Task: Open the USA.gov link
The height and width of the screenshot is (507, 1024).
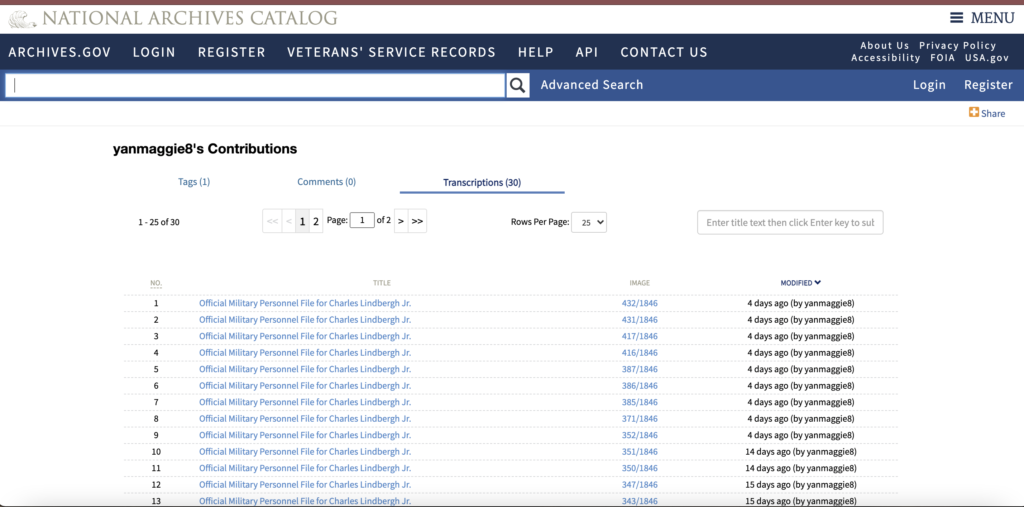Action: pyautogui.click(x=987, y=58)
